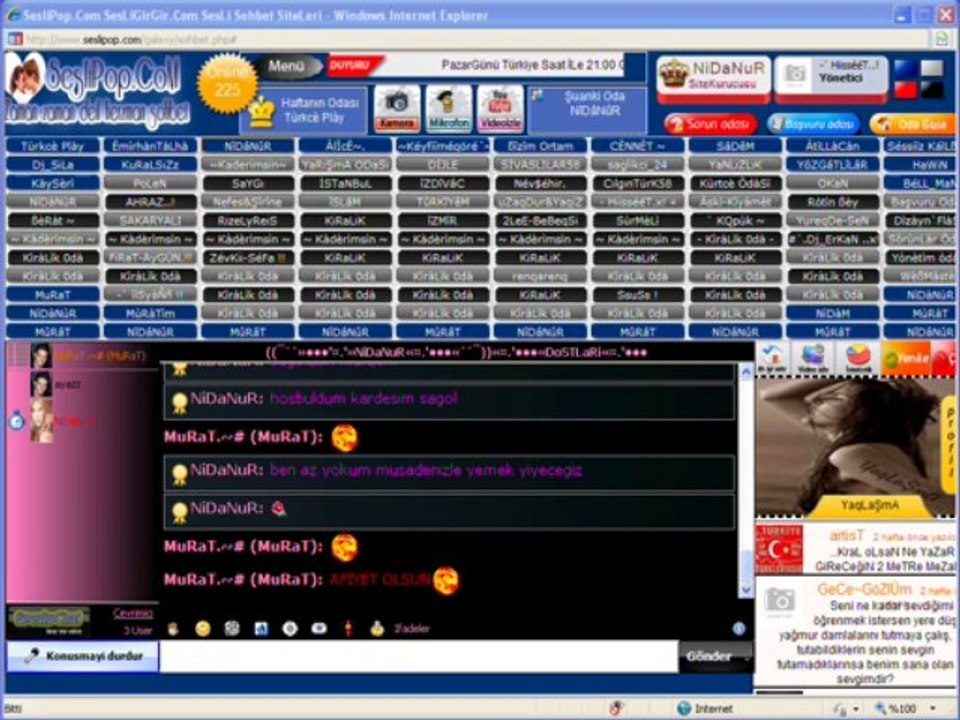960x720 pixels.
Task: Pick the red theme color swatch
Action: 906,90
